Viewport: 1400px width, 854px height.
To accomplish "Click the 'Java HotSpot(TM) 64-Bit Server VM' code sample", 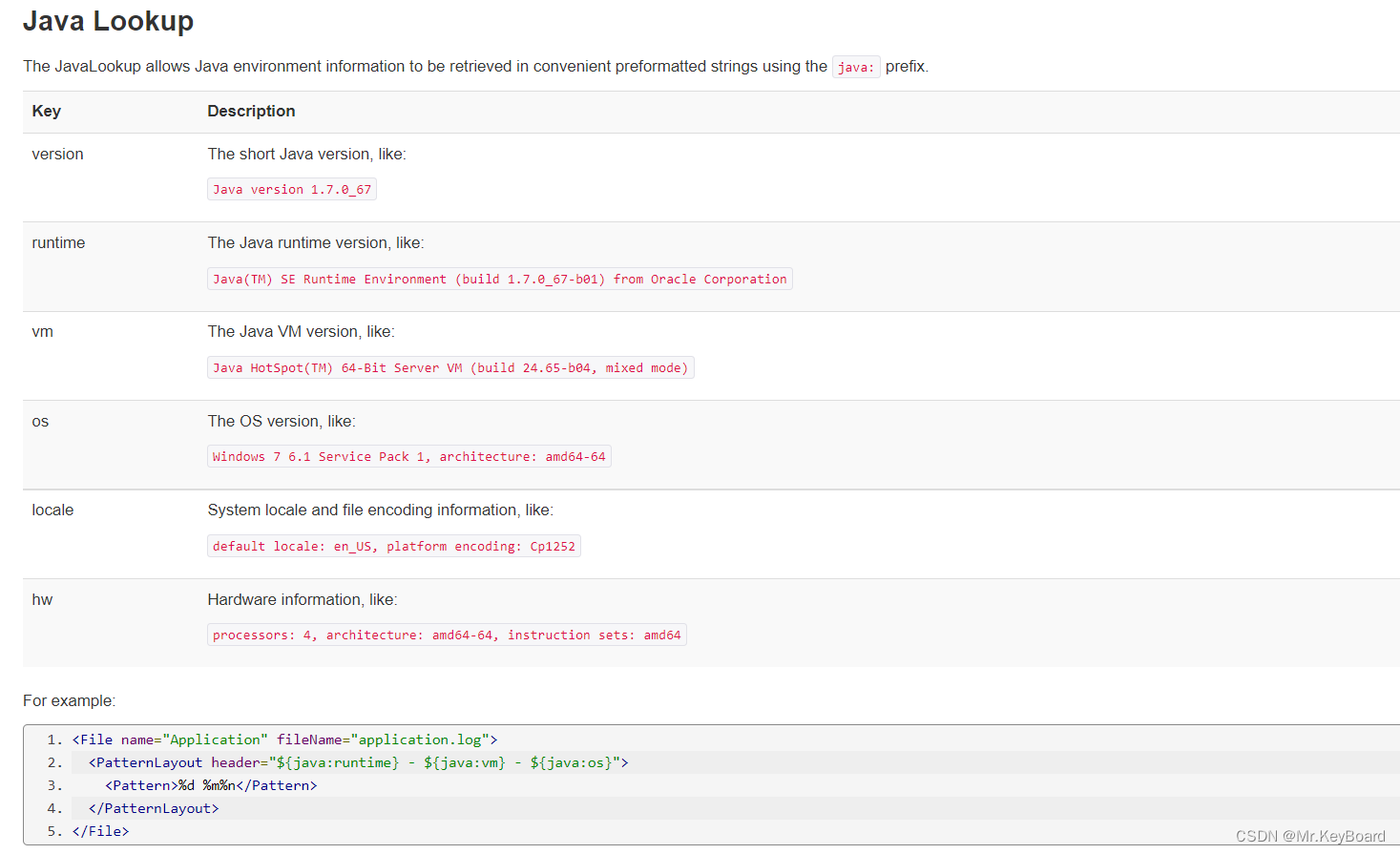I will 450,367.
